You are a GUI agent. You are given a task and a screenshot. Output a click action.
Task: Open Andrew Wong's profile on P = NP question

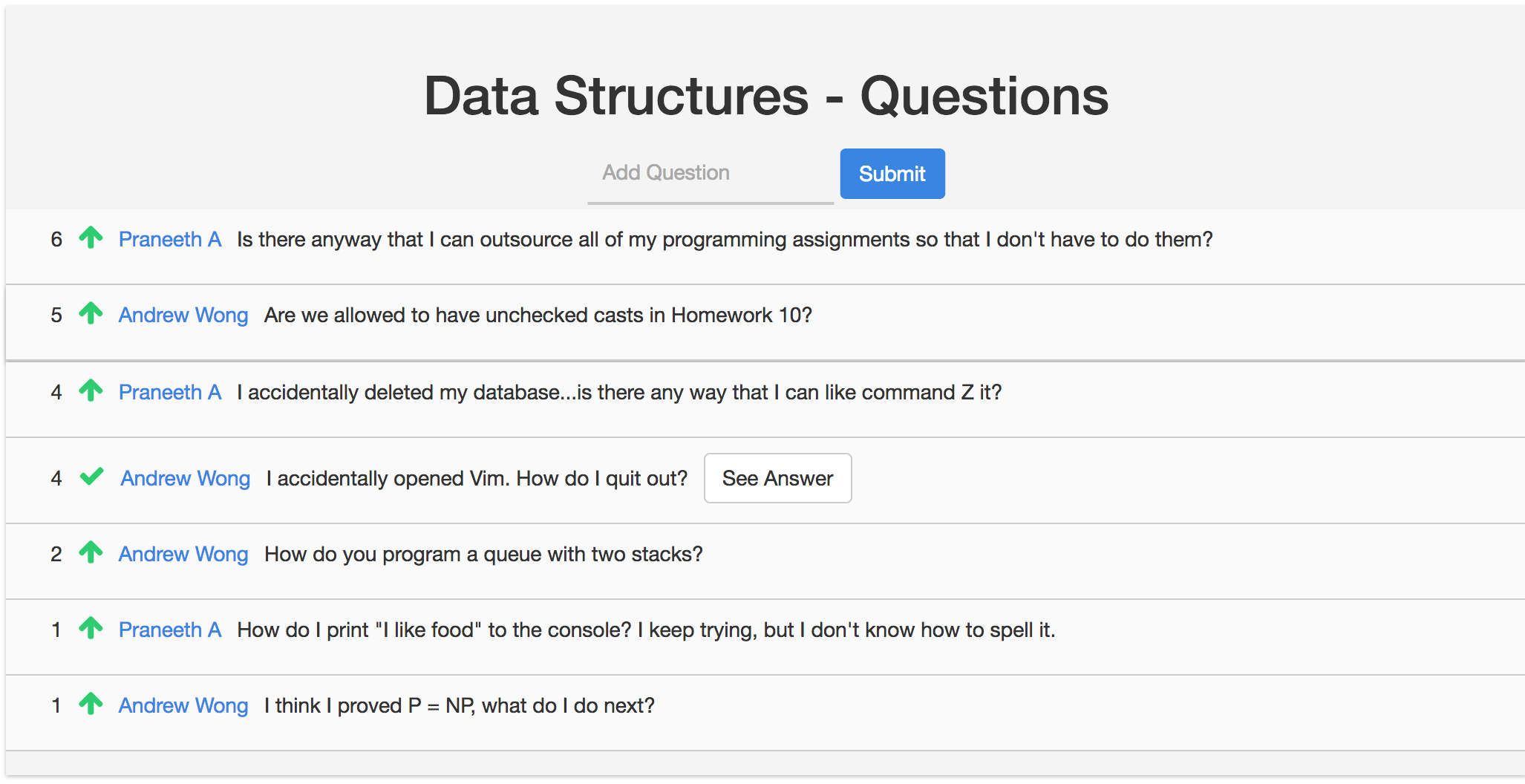click(183, 706)
